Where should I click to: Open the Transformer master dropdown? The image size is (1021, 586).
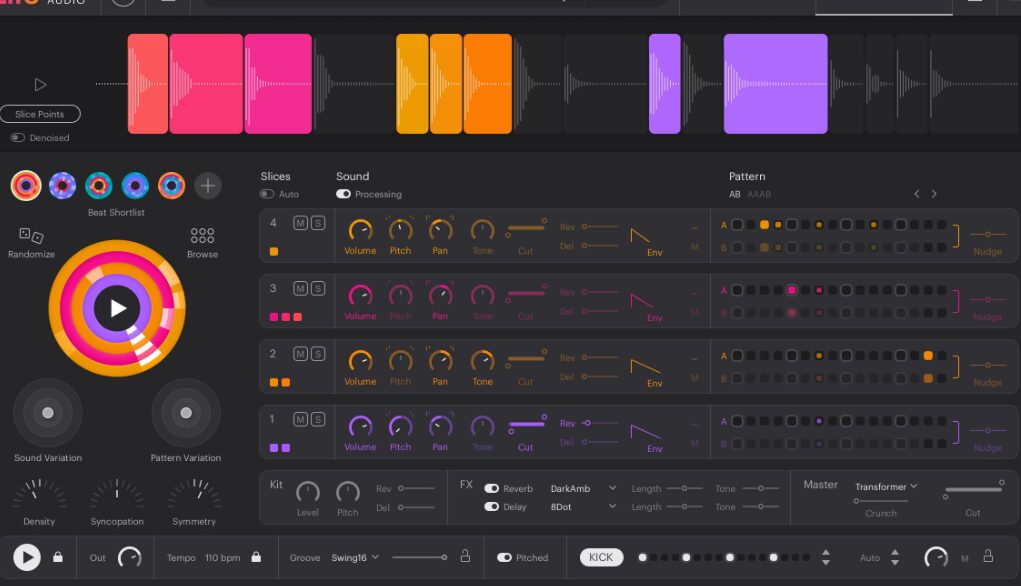(885, 487)
